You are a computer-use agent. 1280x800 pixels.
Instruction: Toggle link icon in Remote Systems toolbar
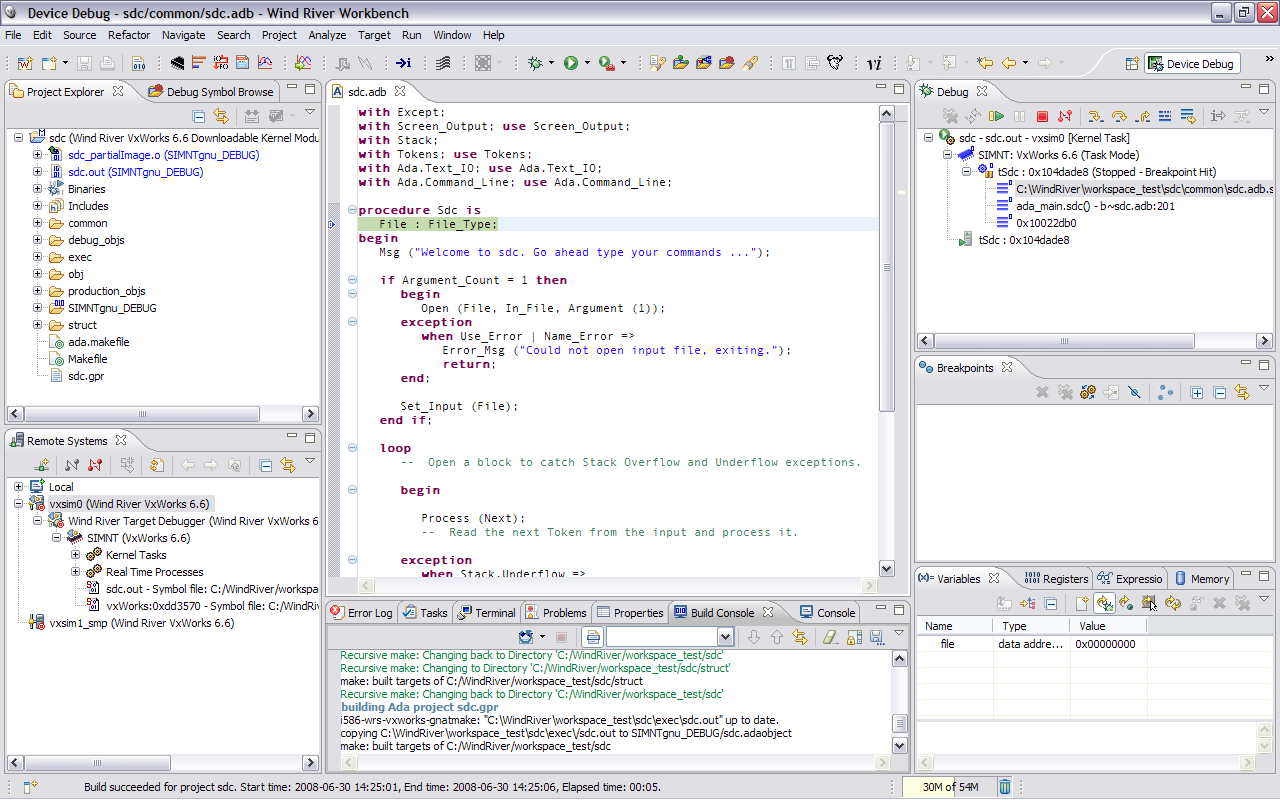(288, 465)
